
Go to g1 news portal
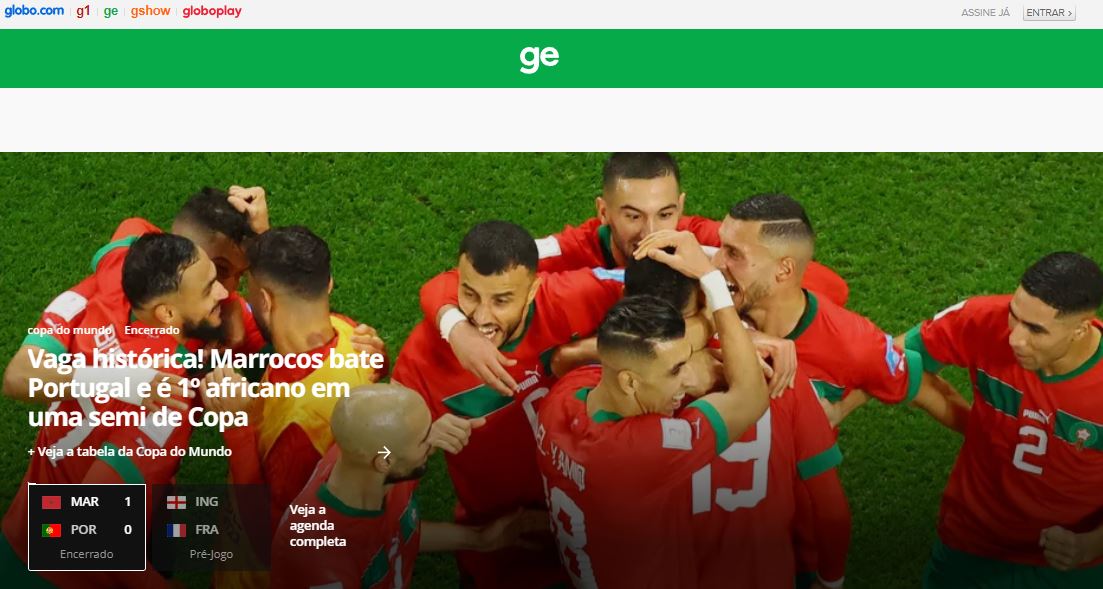coord(83,11)
